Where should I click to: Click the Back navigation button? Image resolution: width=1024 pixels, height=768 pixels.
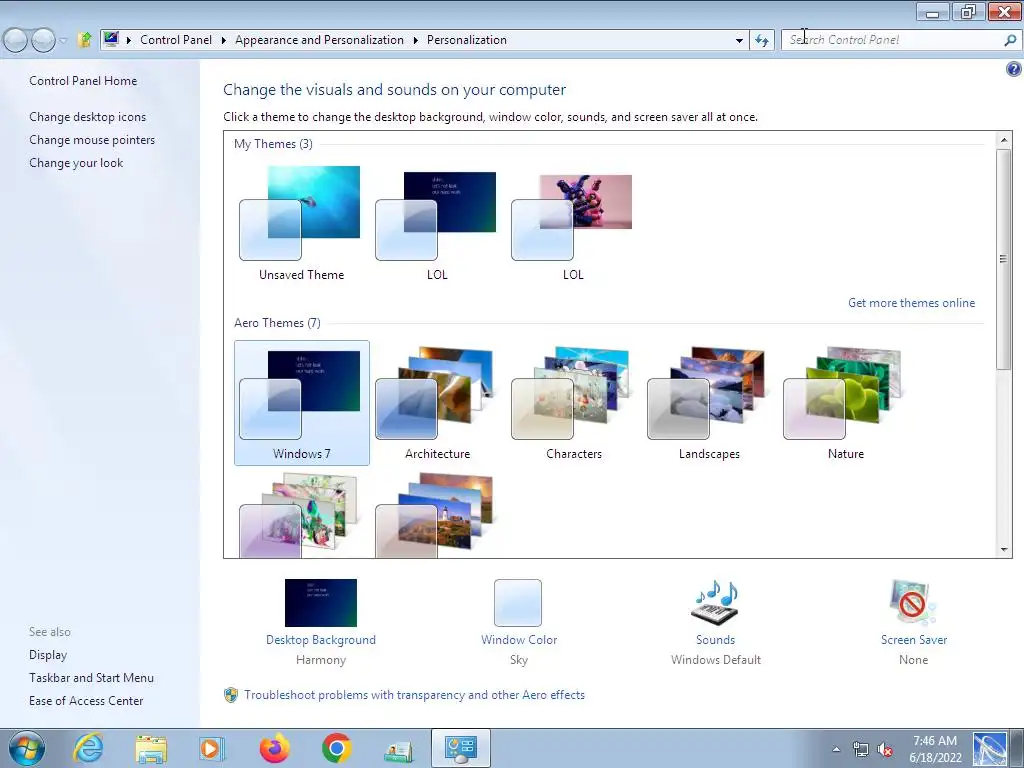coord(16,40)
